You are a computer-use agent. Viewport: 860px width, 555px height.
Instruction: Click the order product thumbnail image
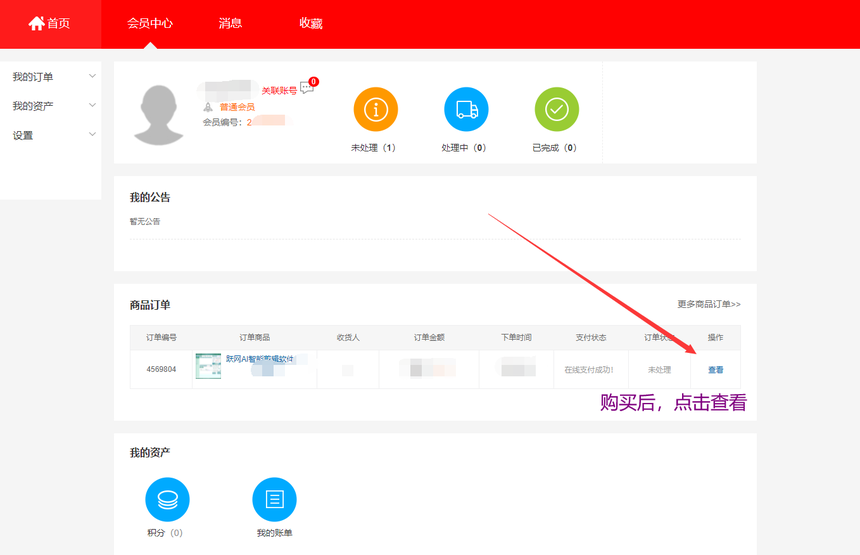pos(208,366)
